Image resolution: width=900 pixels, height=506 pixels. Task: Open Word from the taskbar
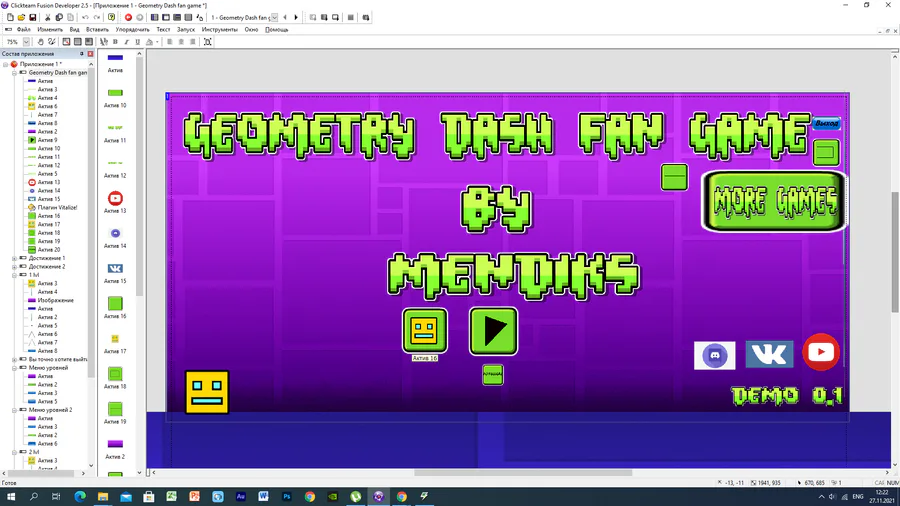coord(263,496)
